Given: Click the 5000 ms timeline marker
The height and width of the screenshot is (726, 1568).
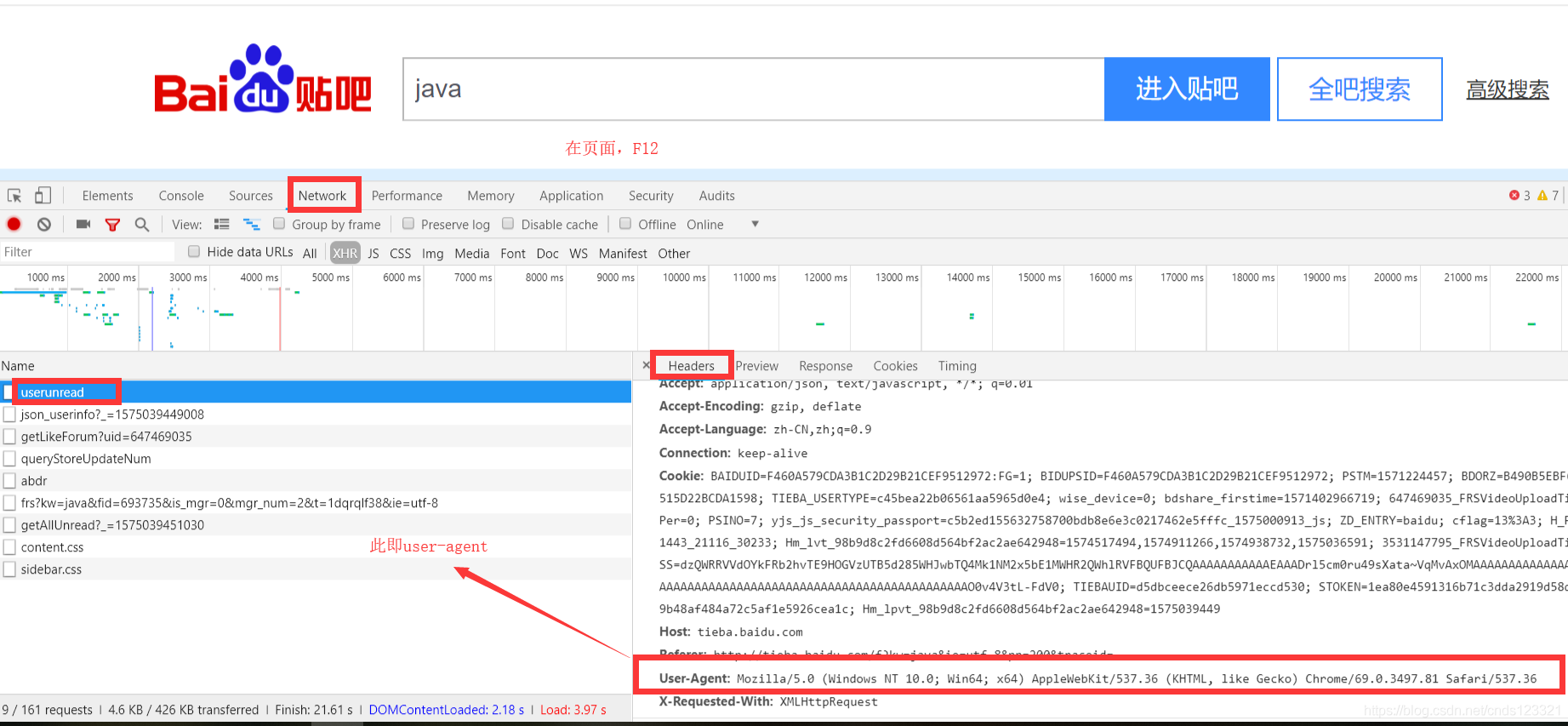Looking at the screenshot, I should click(x=331, y=277).
